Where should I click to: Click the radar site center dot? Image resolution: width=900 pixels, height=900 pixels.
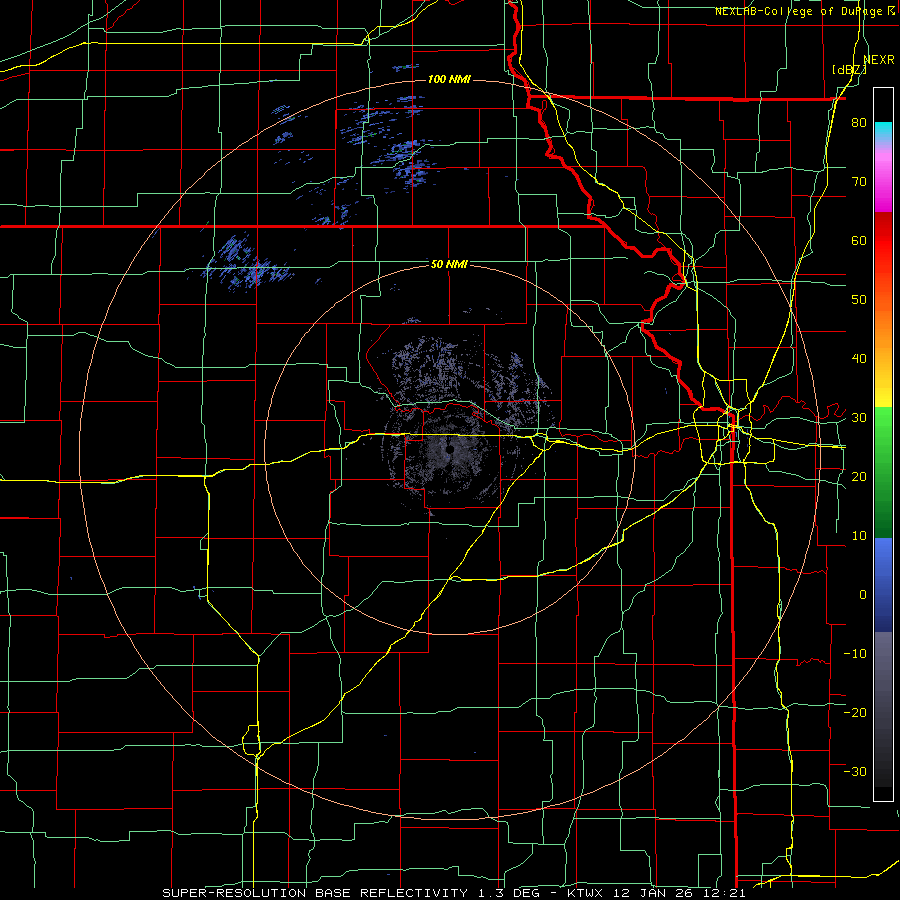click(450, 449)
